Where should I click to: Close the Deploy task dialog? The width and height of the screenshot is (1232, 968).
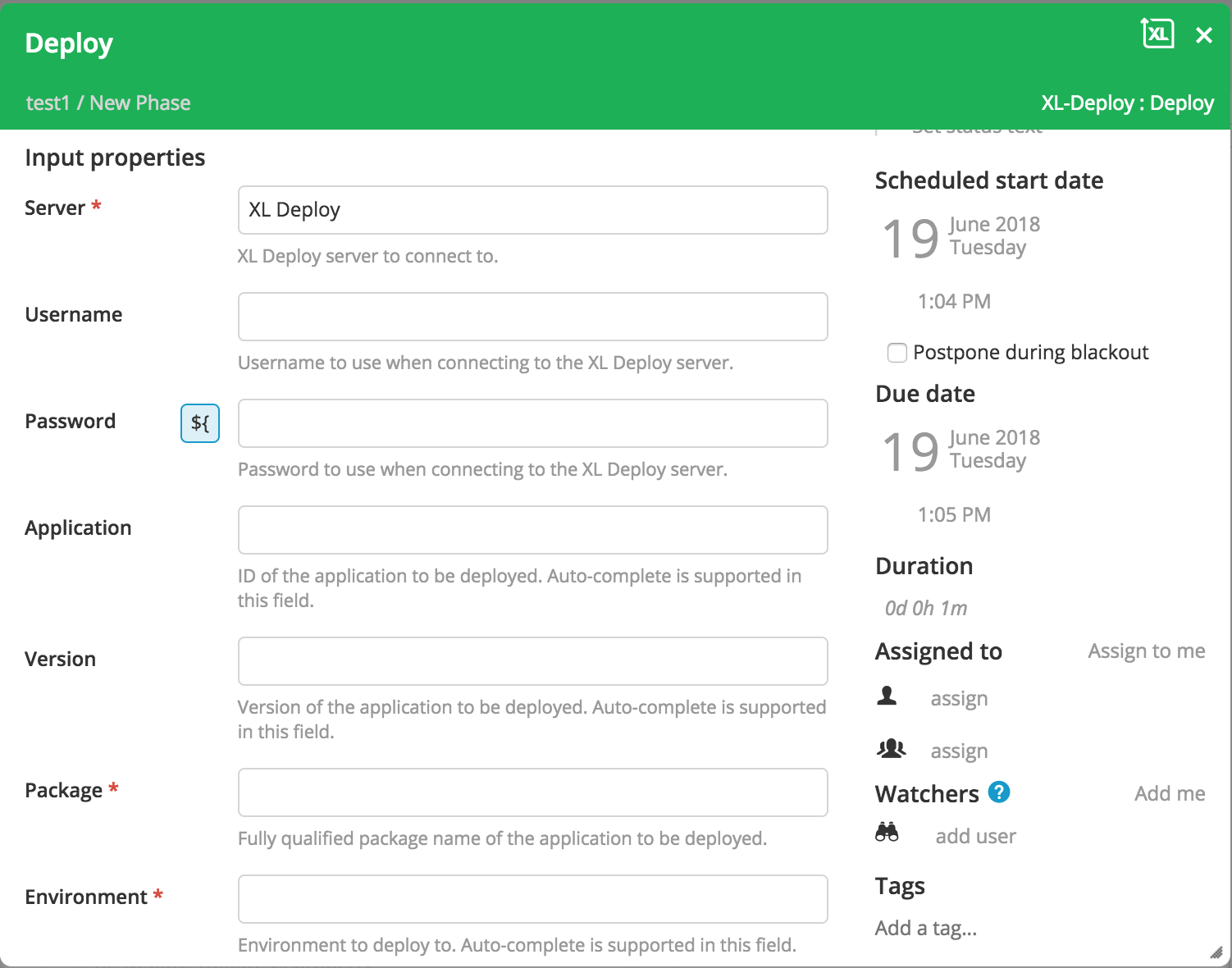(x=1203, y=35)
